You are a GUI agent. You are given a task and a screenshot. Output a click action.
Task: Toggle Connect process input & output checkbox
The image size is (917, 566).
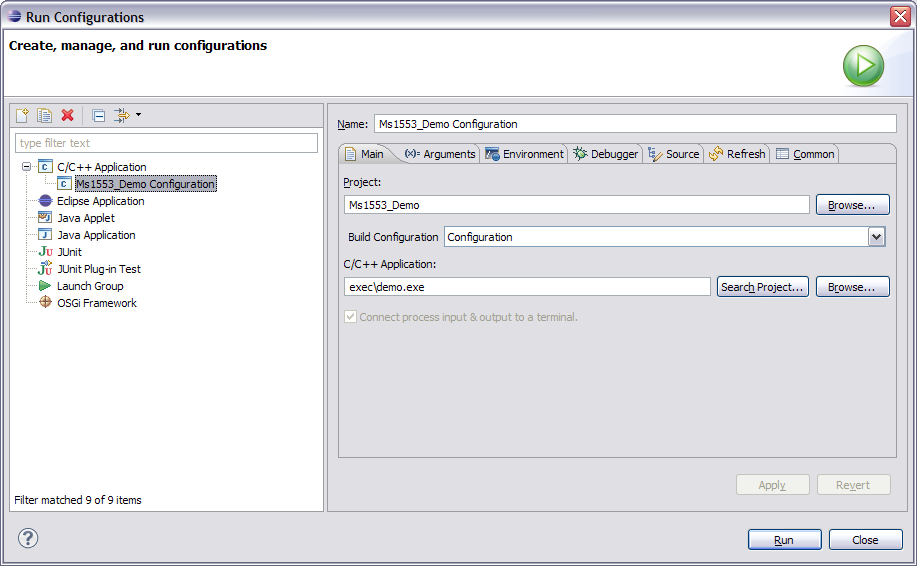click(350, 316)
